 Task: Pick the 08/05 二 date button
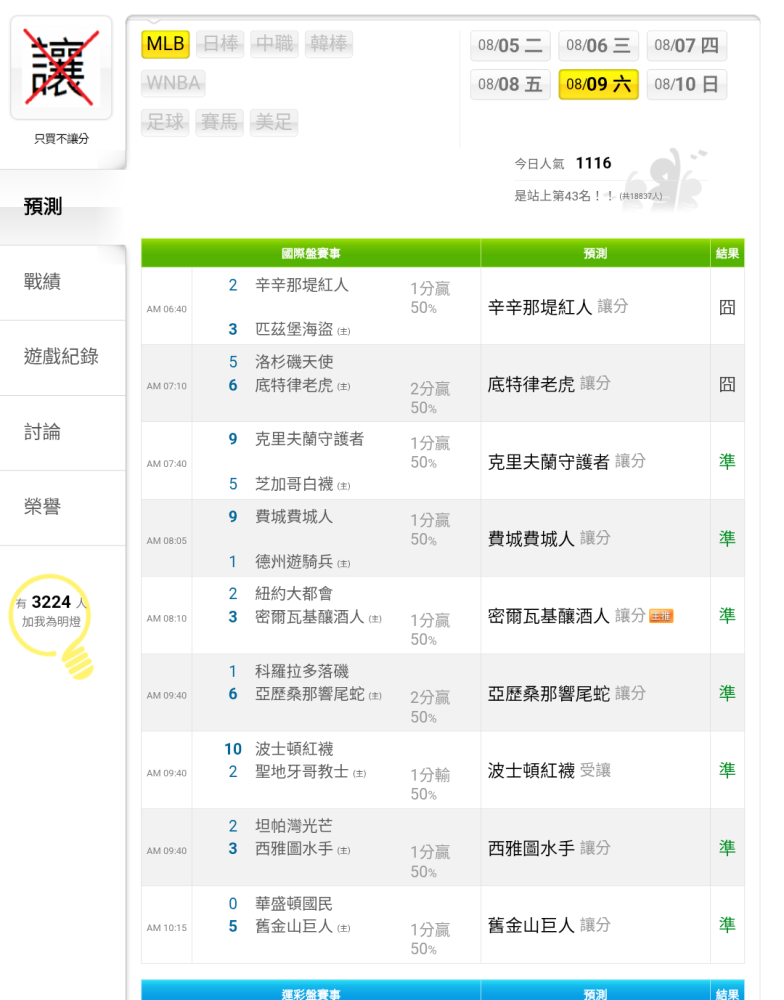pyautogui.click(x=510, y=46)
